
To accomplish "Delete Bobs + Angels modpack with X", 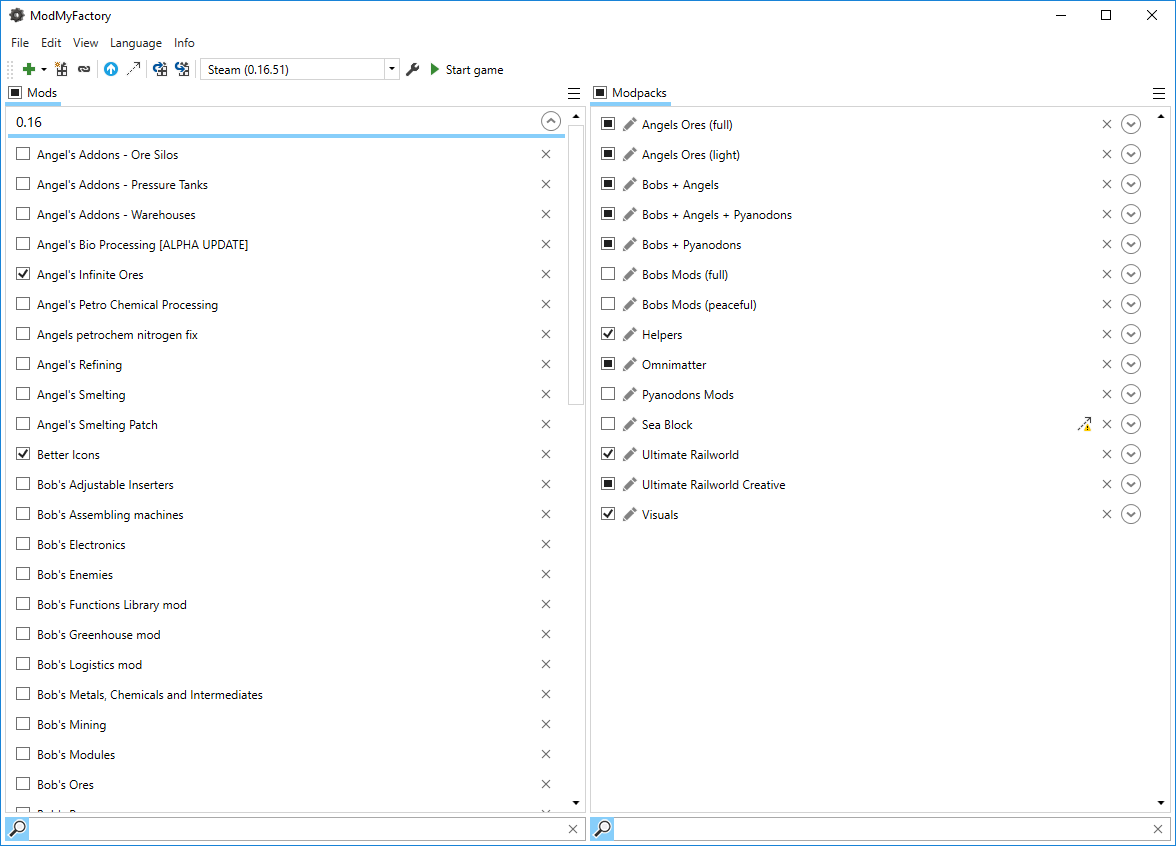I will pyautogui.click(x=1106, y=184).
